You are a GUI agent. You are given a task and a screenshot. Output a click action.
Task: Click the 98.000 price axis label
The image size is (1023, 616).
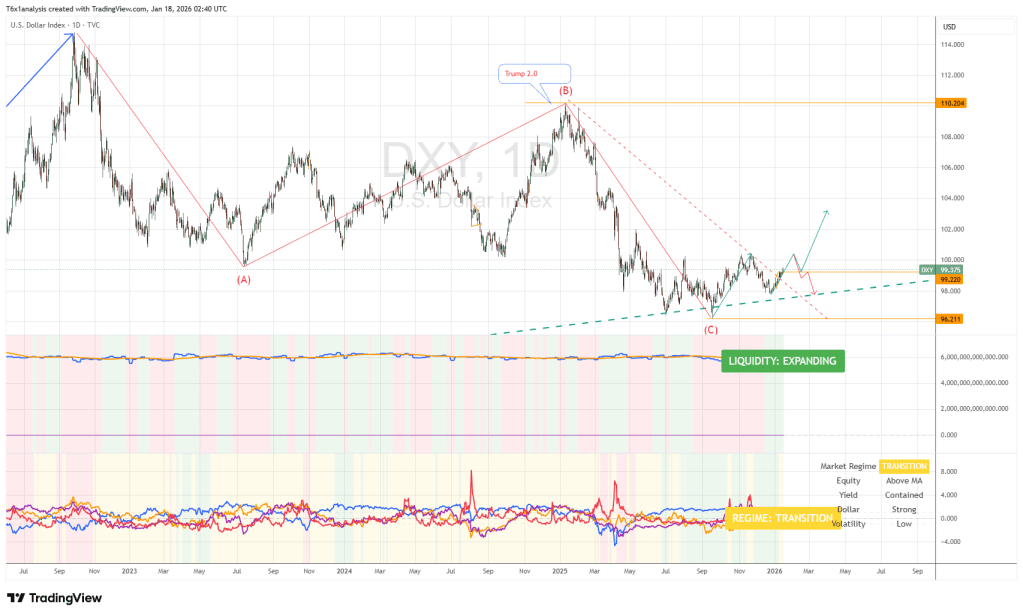click(x=951, y=291)
